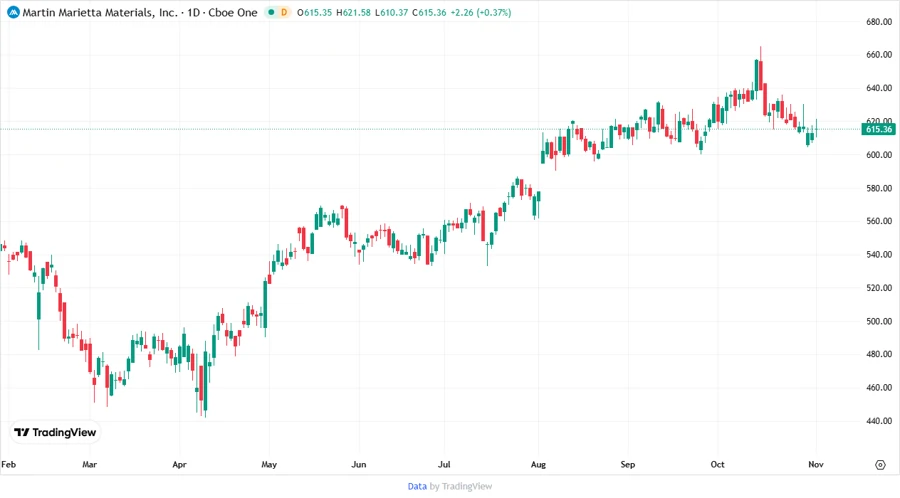Click the green market status dot
The width and height of the screenshot is (900, 498).
click(271, 12)
